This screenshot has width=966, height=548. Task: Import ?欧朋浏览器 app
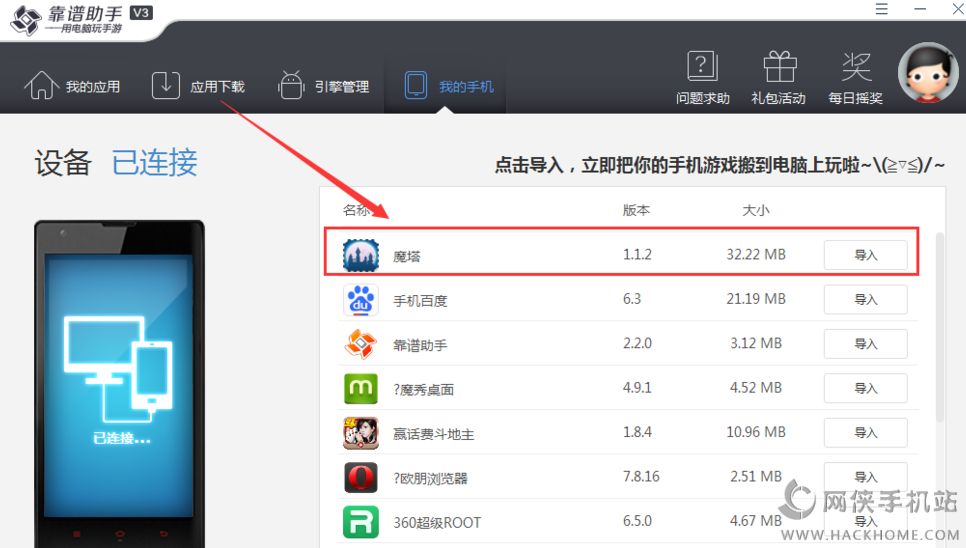[x=865, y=477]
